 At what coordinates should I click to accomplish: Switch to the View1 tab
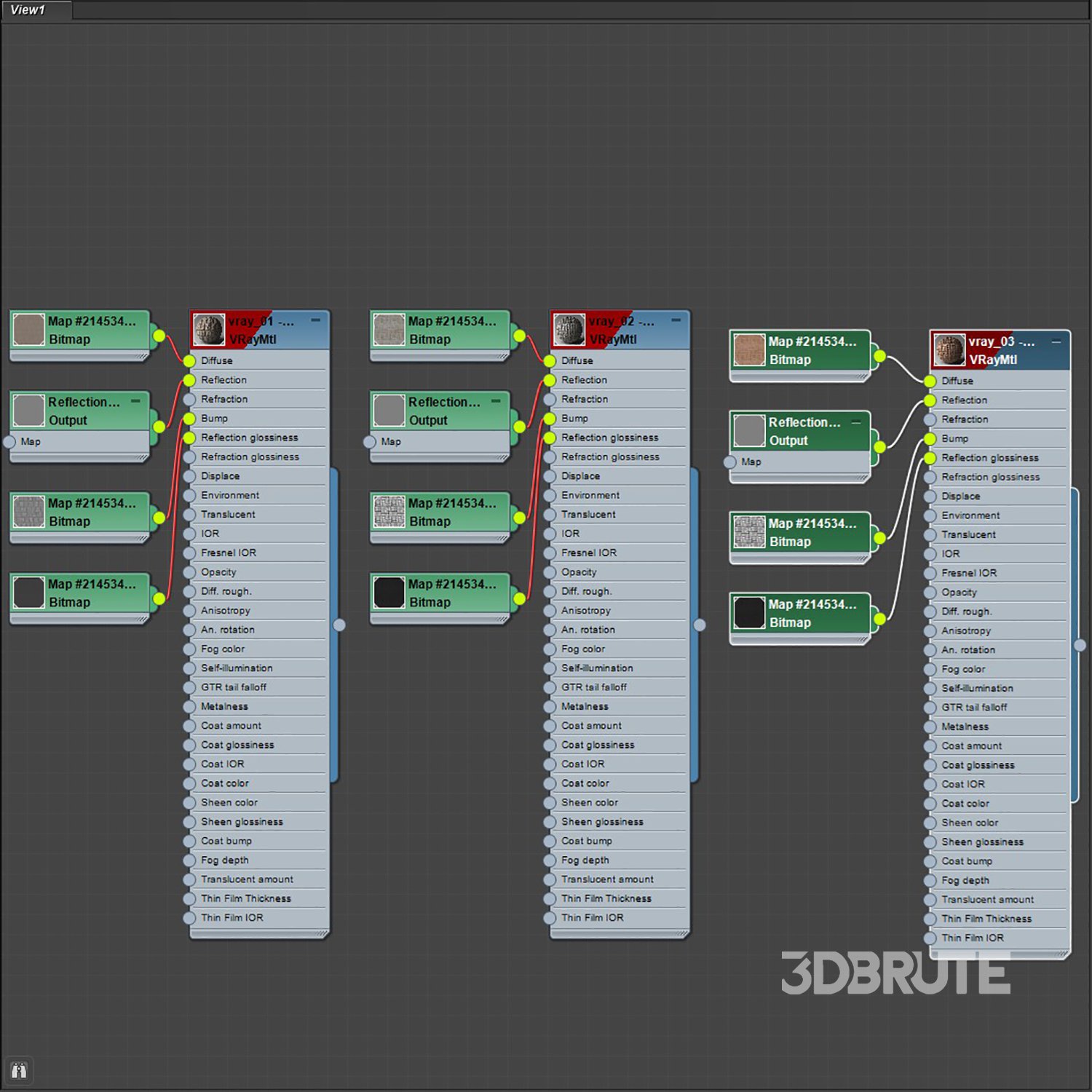point(28,9)
